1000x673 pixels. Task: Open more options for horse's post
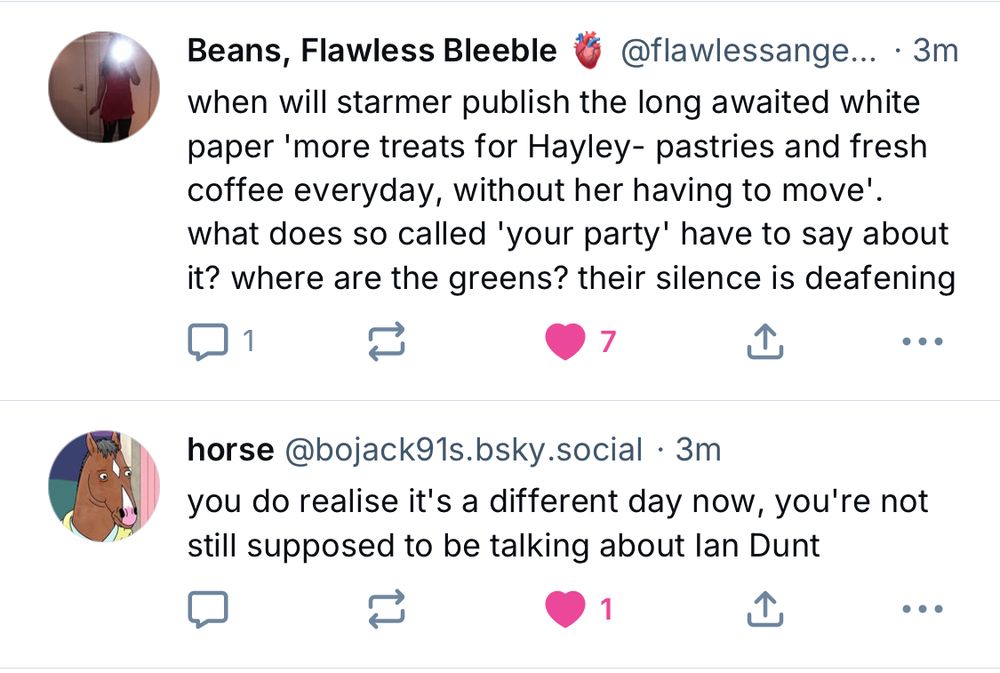tap(921, 608)
